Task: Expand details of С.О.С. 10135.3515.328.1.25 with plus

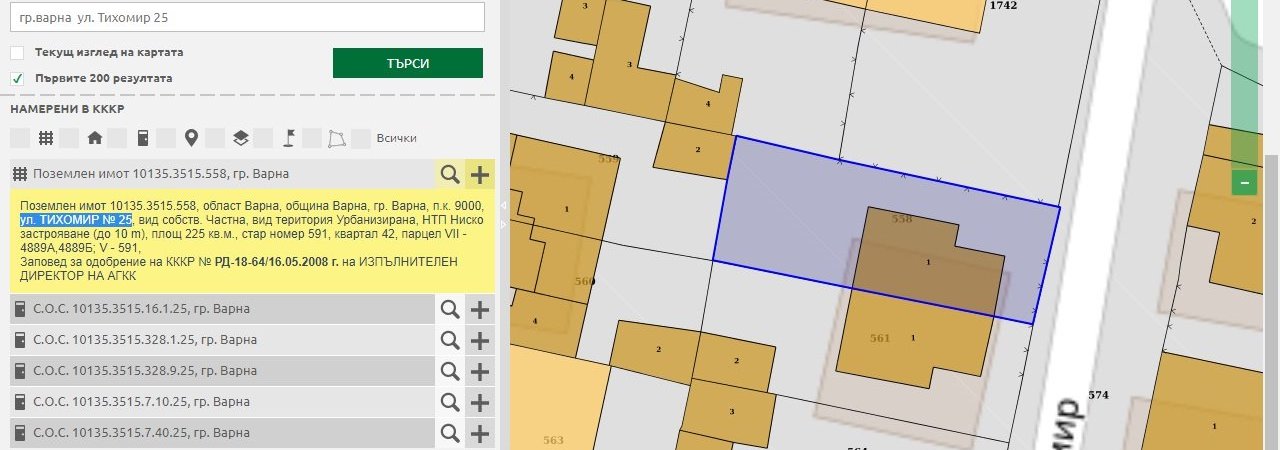Action: 480,340
